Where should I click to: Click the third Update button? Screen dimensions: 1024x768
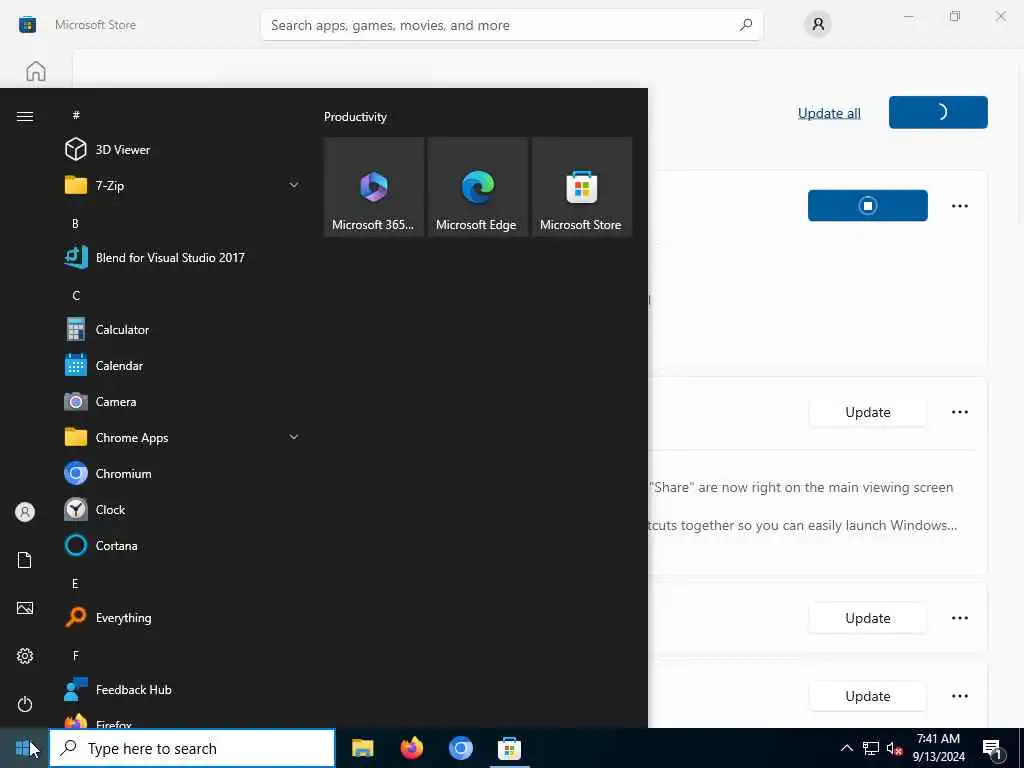(867, 696)
